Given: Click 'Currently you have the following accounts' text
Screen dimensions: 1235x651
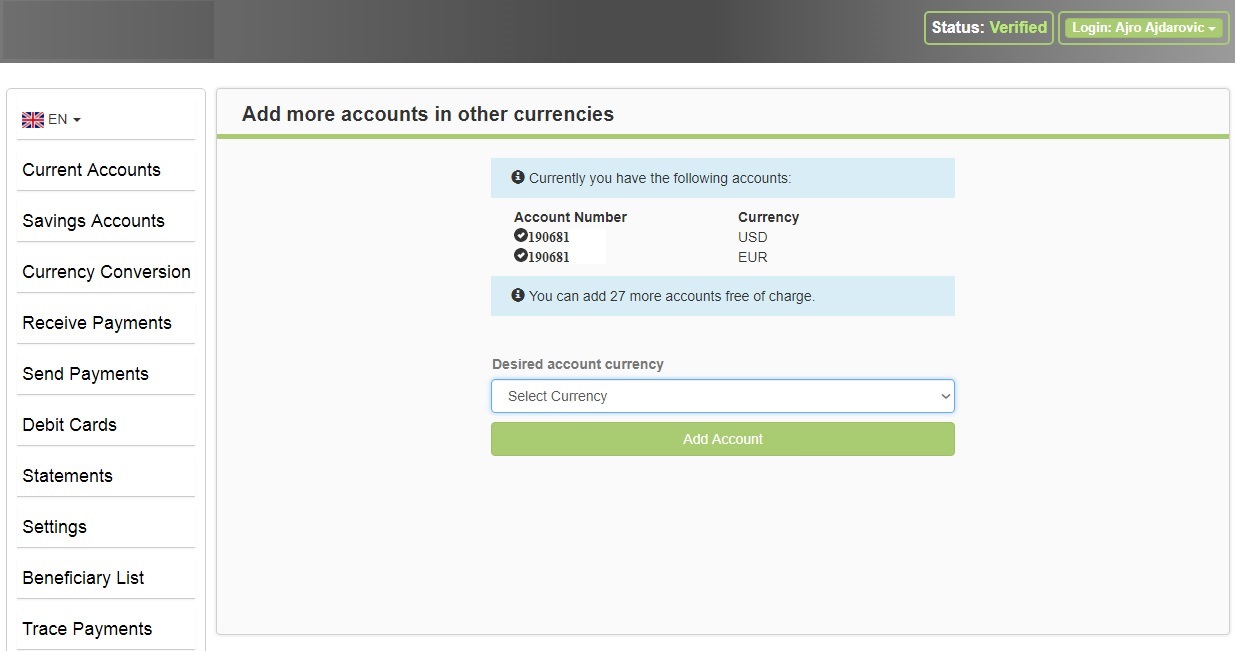Looking at the screenshot, I should pyautogui.click(x=660, y=178).
